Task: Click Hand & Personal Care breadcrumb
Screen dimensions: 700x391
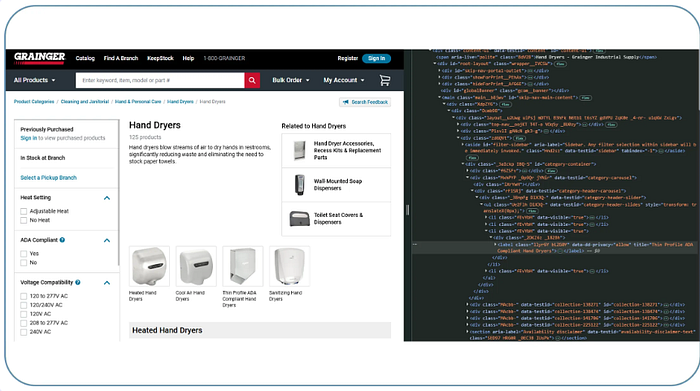Action: tap(138, 102)
